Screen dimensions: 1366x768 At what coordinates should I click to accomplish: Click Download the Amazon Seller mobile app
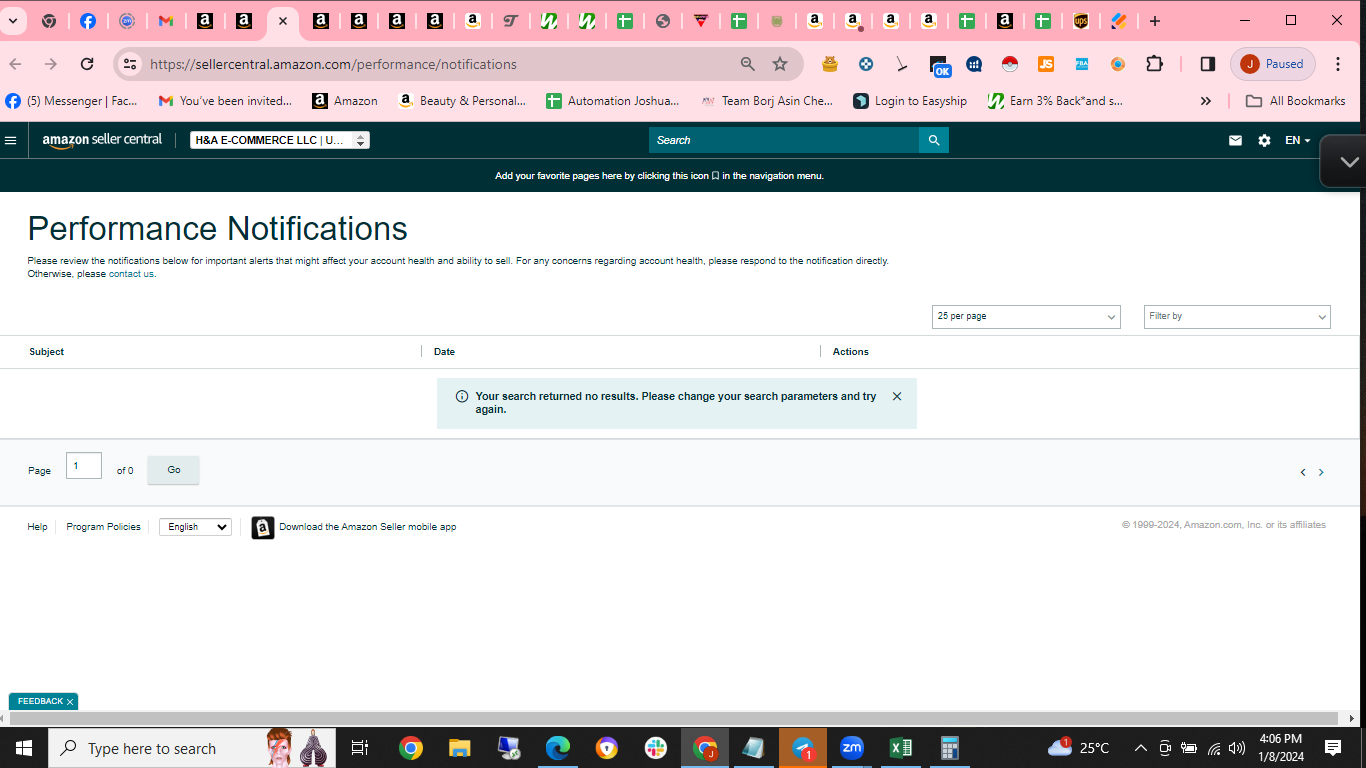pos(367,527)
